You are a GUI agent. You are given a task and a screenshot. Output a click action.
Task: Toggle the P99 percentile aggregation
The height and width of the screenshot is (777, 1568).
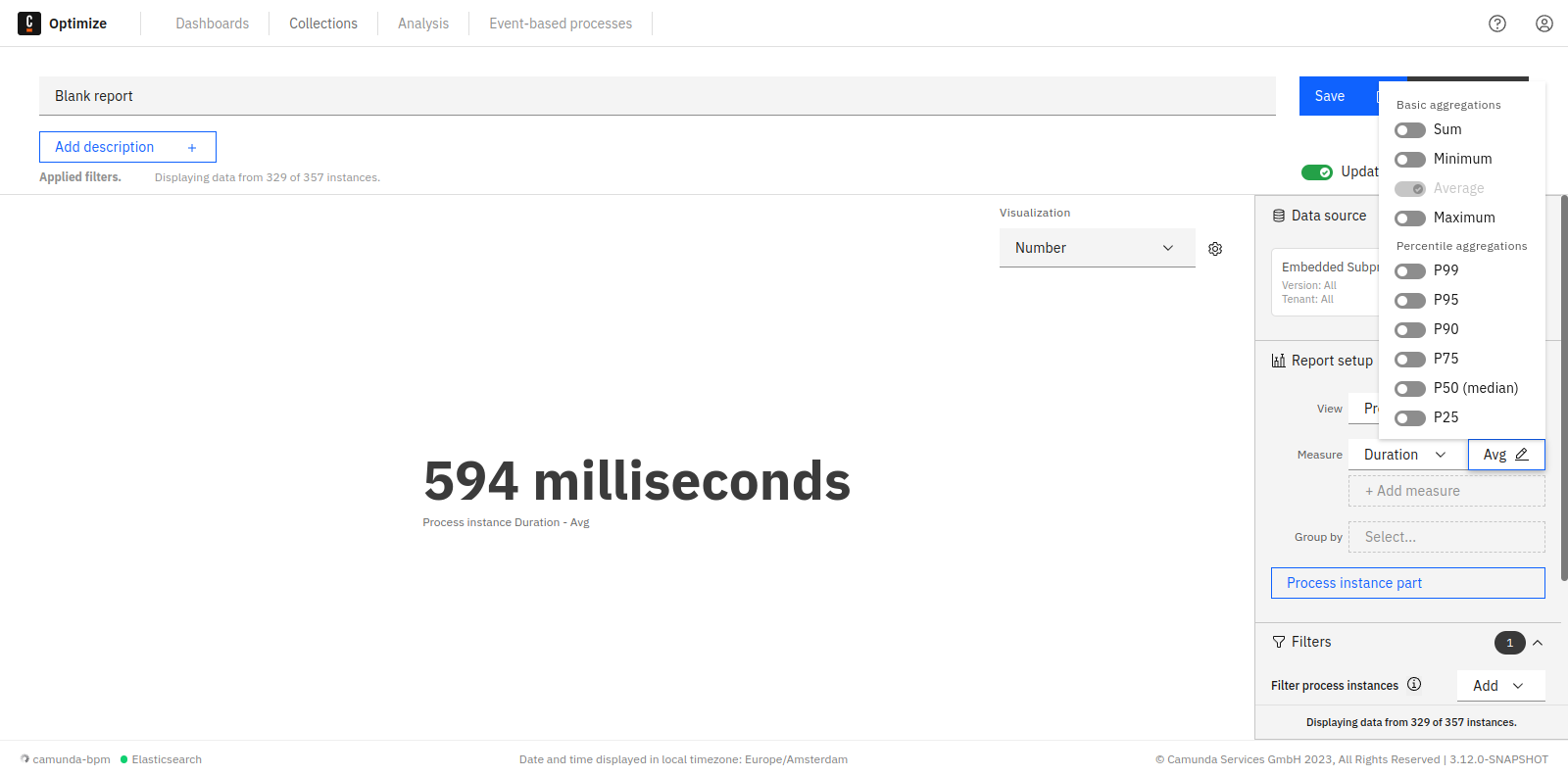pyautogui.click(x=1410, y=271)
